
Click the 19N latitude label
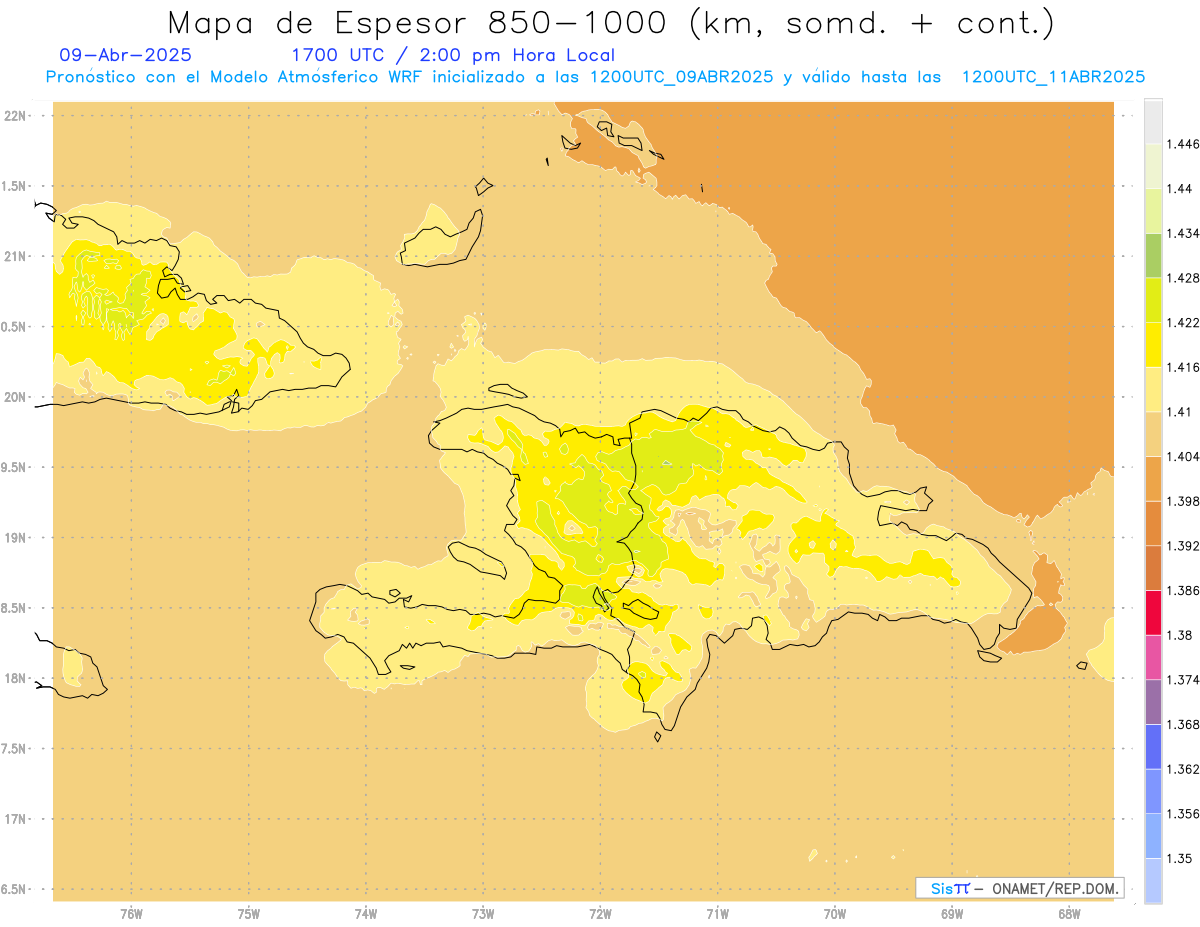pyautogui.click(x=15, y=537)
